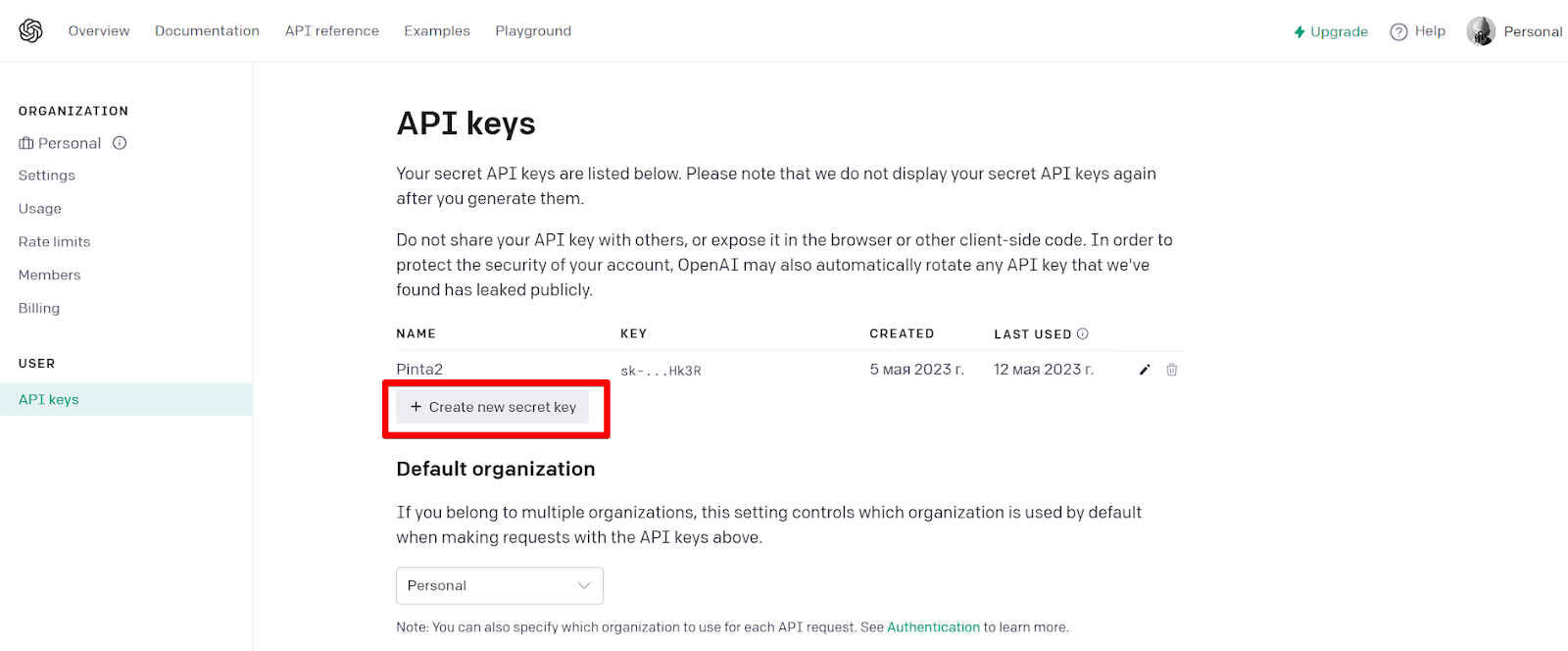Go to the Overview tab

pyautogui.click(x=99, y=31)
